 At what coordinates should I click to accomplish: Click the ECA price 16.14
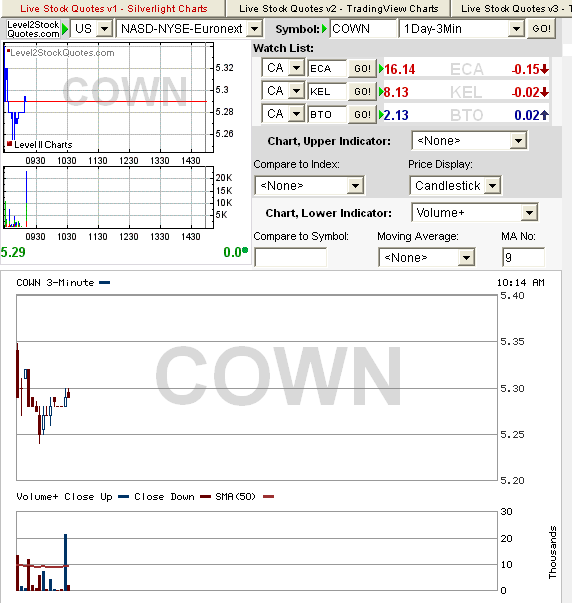[400, 69]
